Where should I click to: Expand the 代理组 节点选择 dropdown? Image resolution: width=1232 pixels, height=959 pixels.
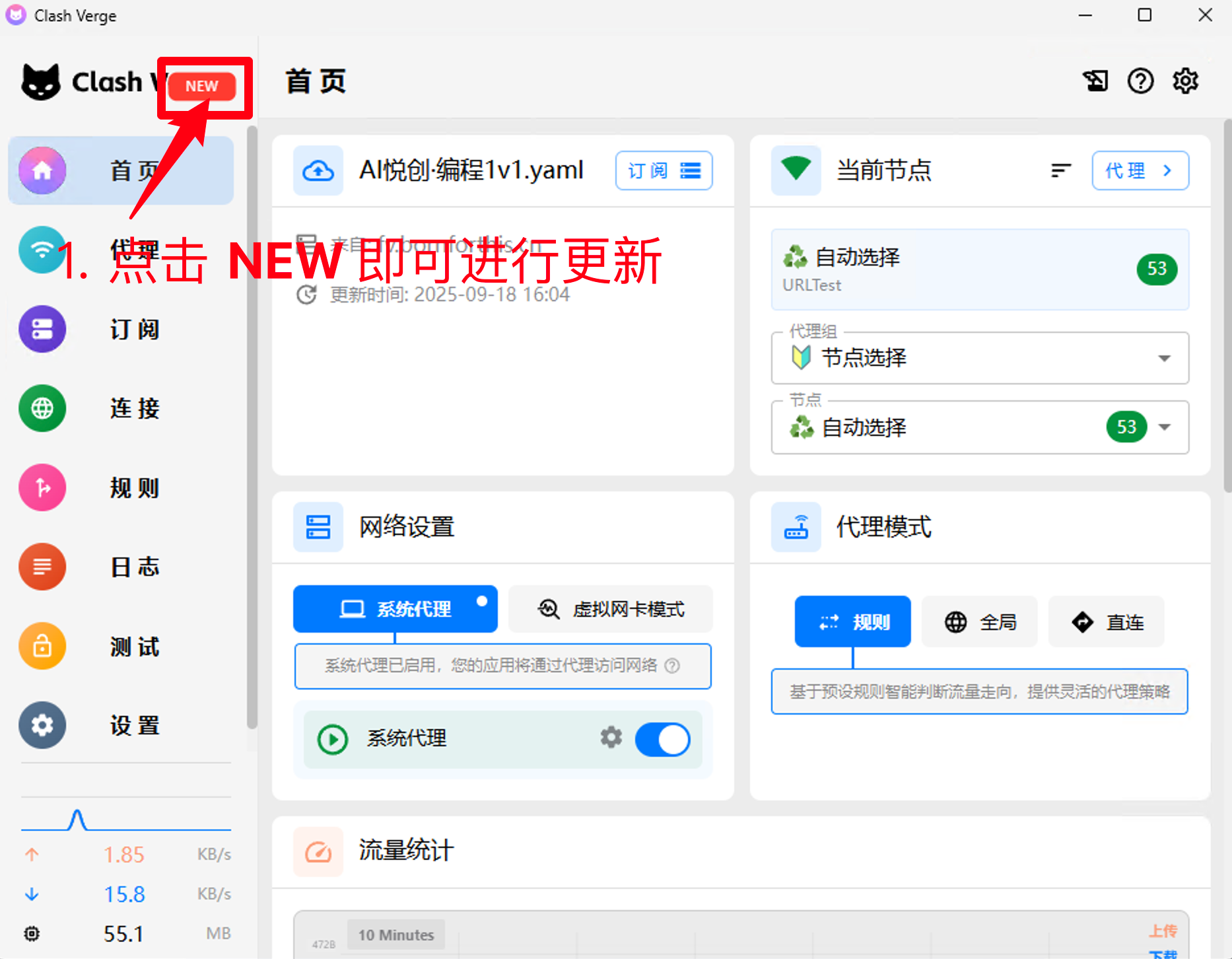(x=980, y=358)
